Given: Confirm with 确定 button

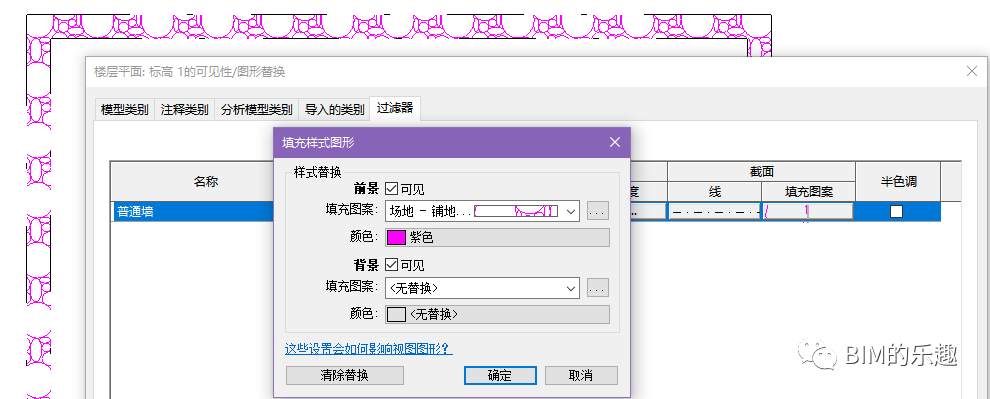Looking at the screenshot, I should point(500,376).
